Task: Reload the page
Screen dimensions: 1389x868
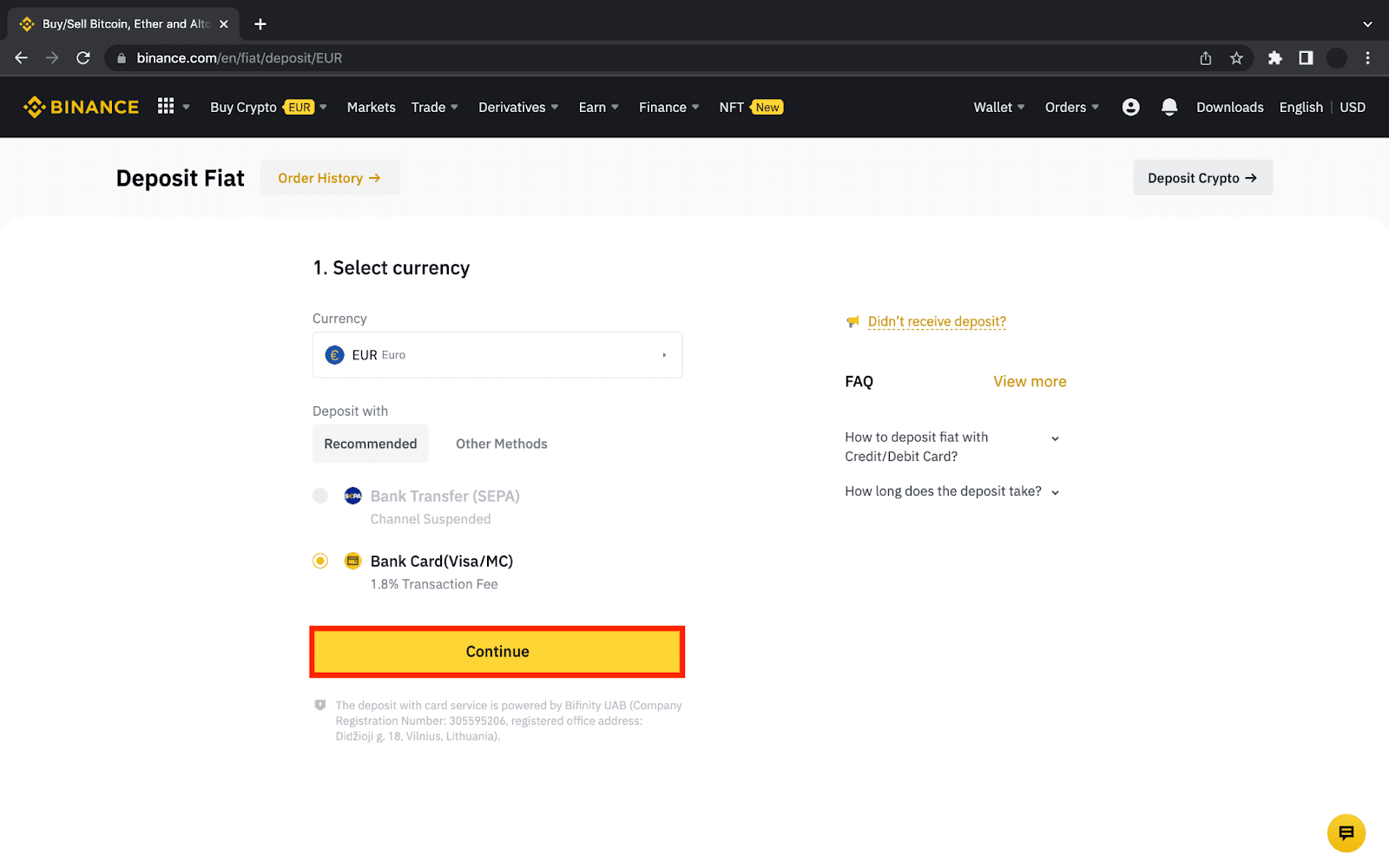Action: 83,58
